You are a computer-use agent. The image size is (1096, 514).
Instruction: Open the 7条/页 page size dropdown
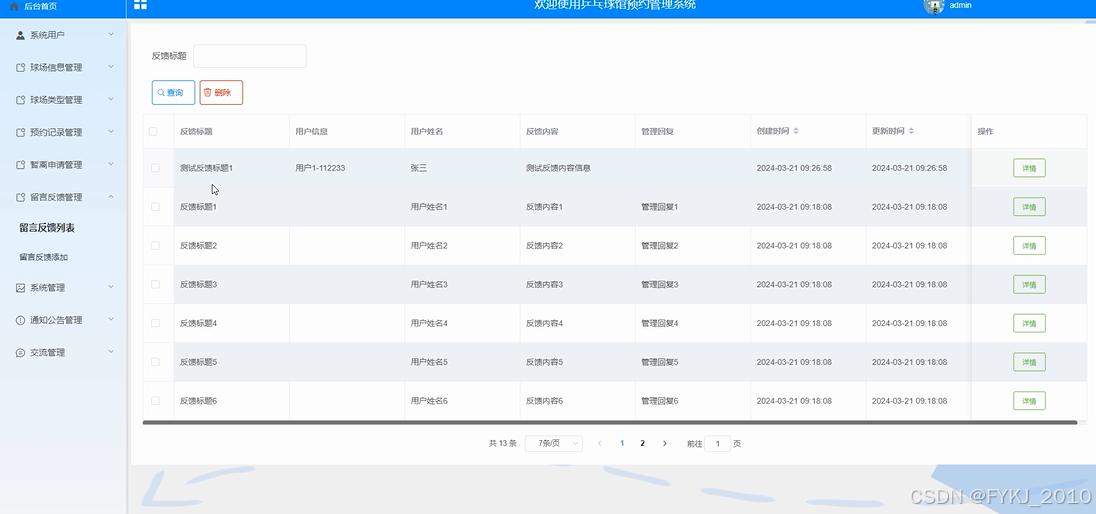pos(554,443)
